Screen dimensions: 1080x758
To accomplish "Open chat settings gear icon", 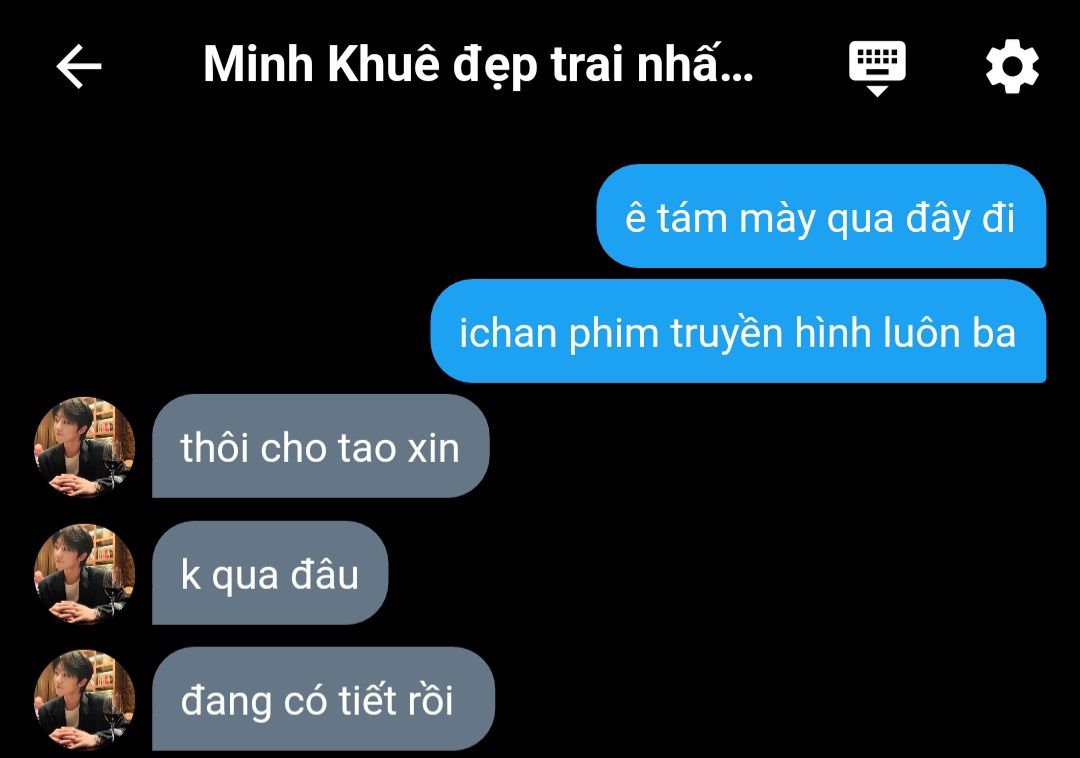I will [x=1012, y=66].
